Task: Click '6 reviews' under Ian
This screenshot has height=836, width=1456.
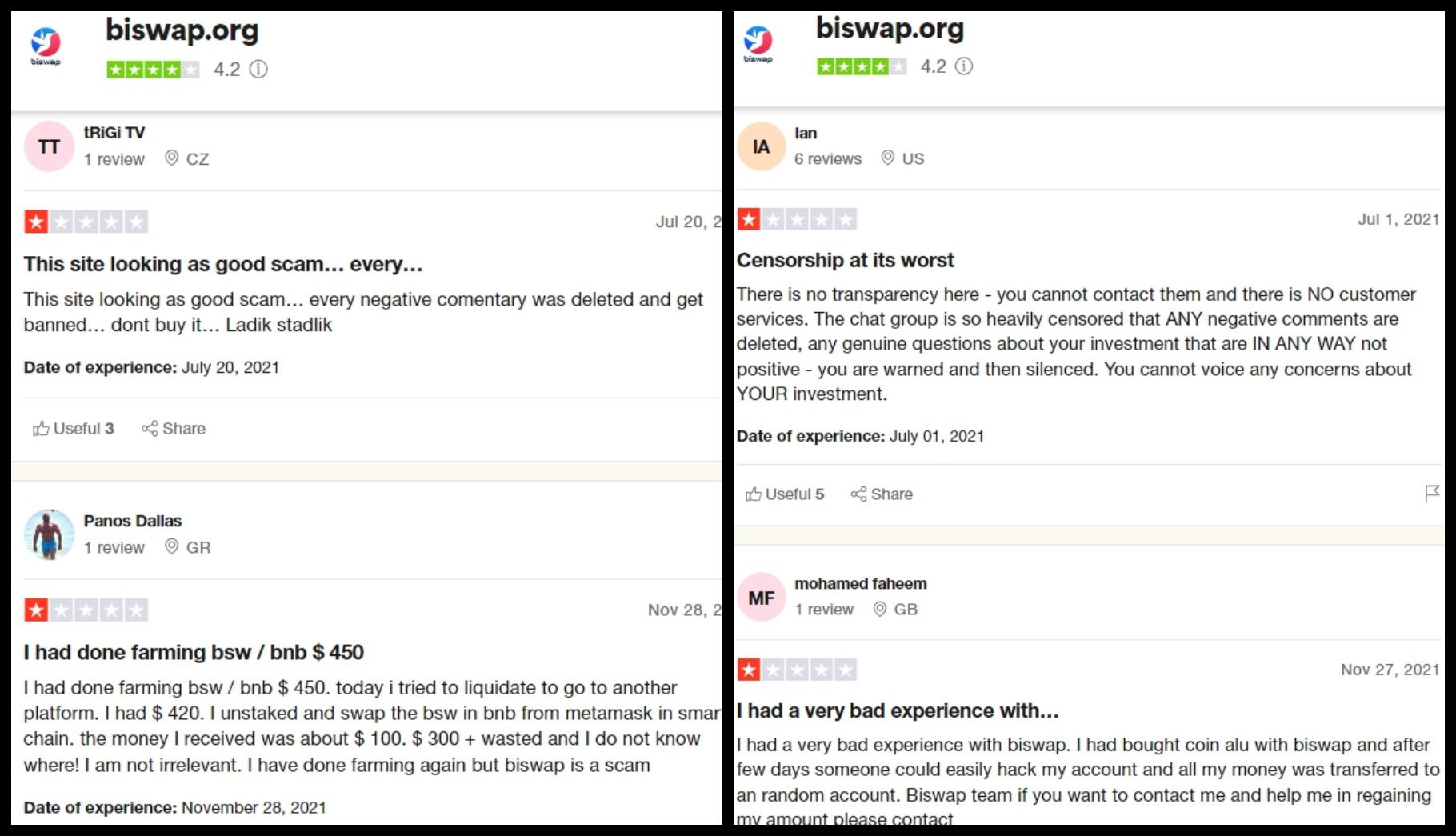Action: [828, 158]
